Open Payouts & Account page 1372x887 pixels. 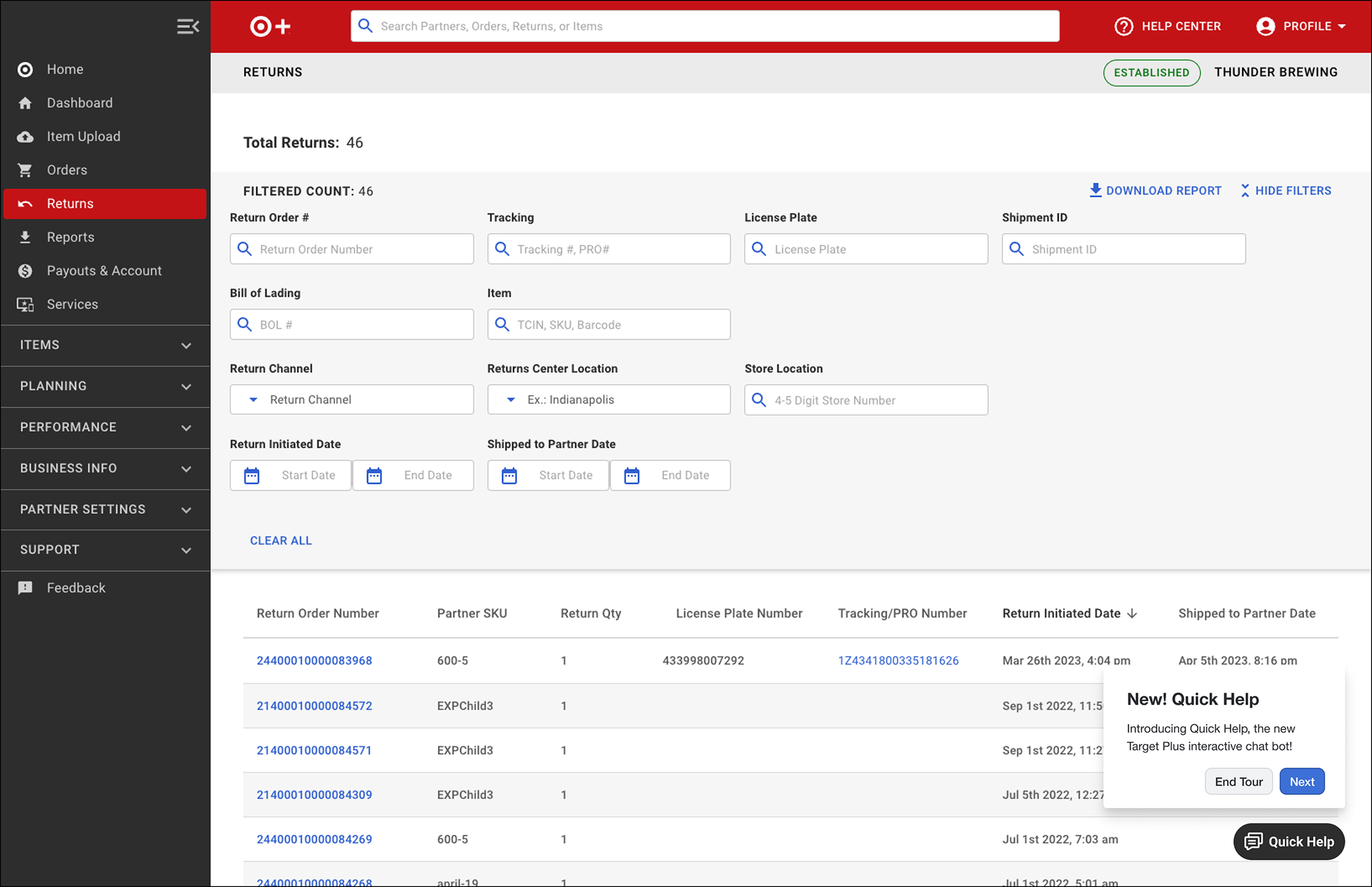tap(105, 271)
